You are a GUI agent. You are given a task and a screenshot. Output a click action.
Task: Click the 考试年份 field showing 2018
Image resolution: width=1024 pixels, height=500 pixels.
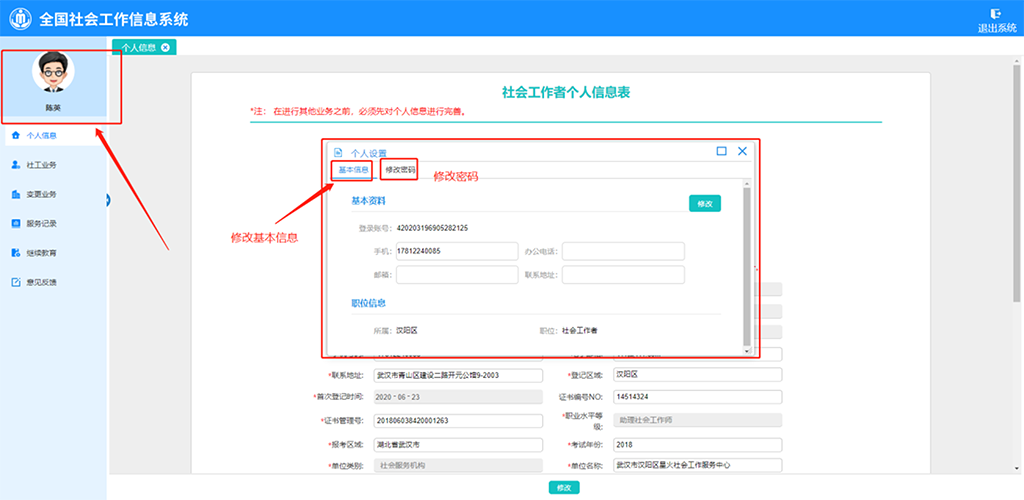click(x=697, y=445)
